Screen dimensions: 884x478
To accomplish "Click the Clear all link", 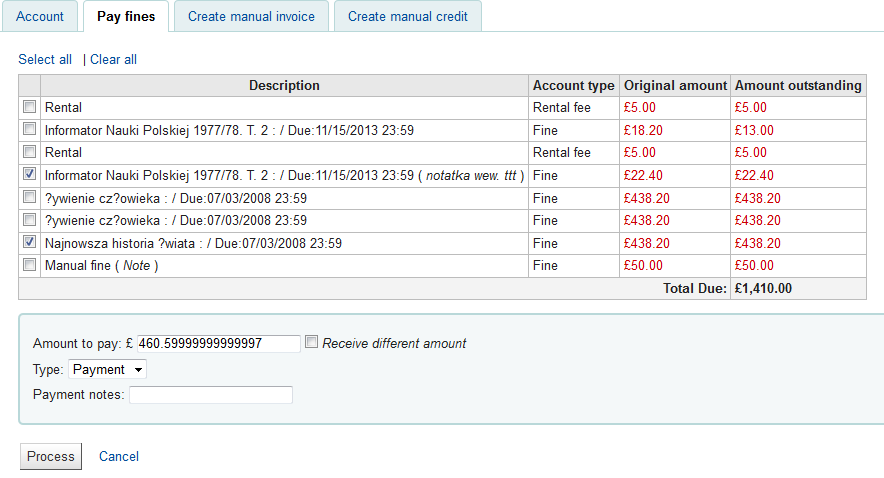I will 113,60.
